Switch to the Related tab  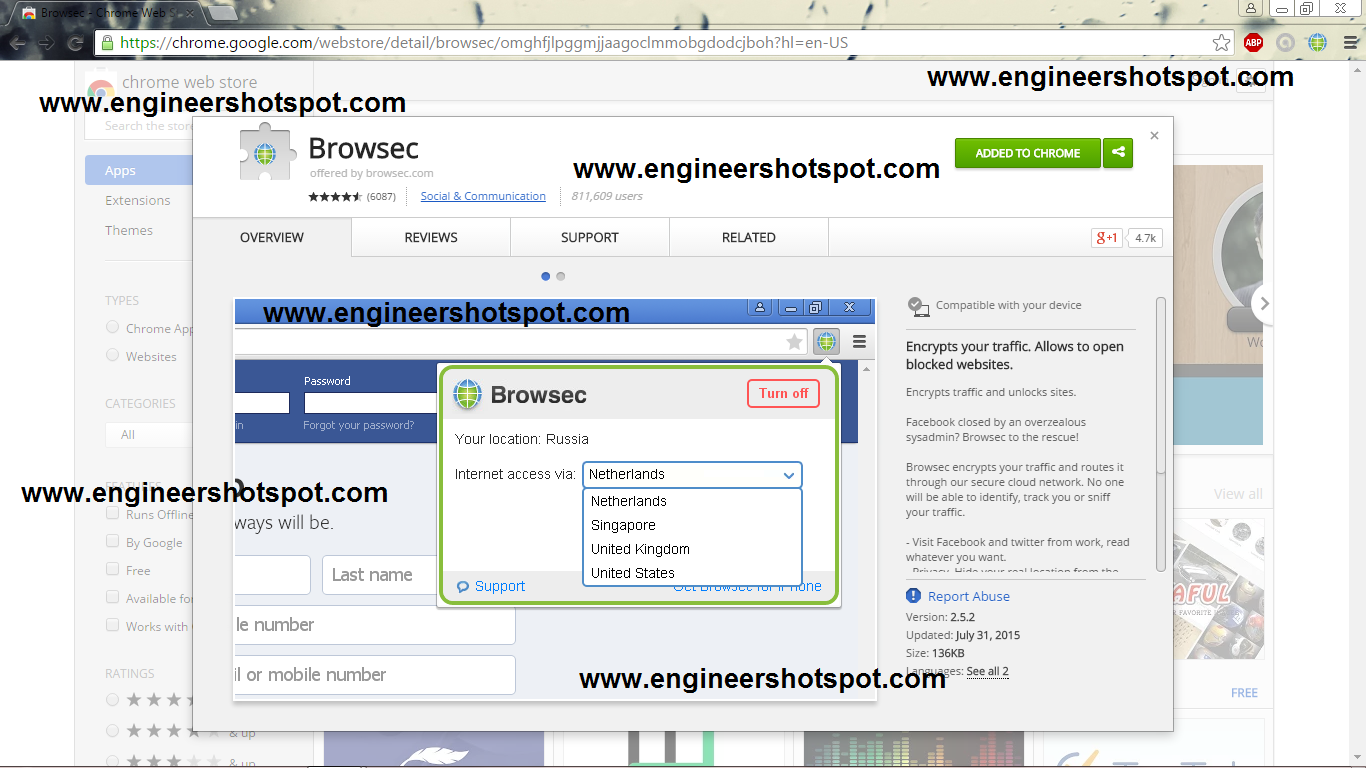pyautogui.click(x=749, y=237)
